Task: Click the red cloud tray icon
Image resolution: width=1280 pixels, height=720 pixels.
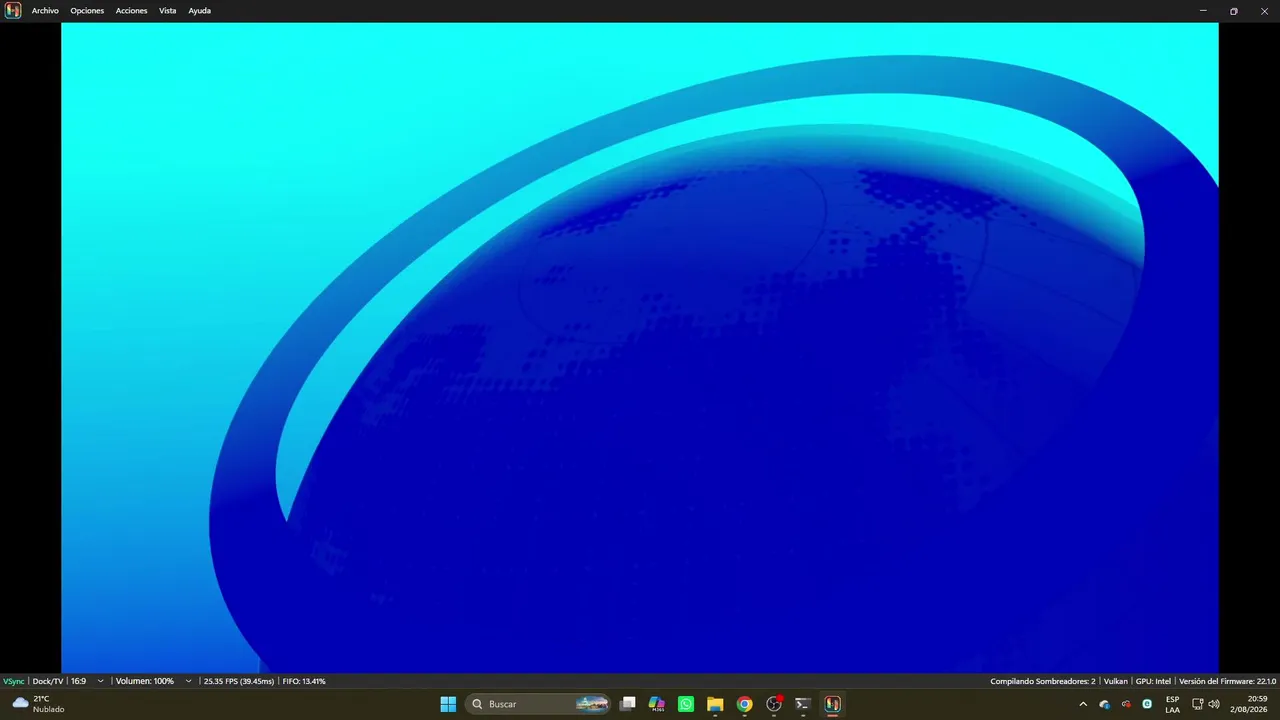Action: 1126,704
